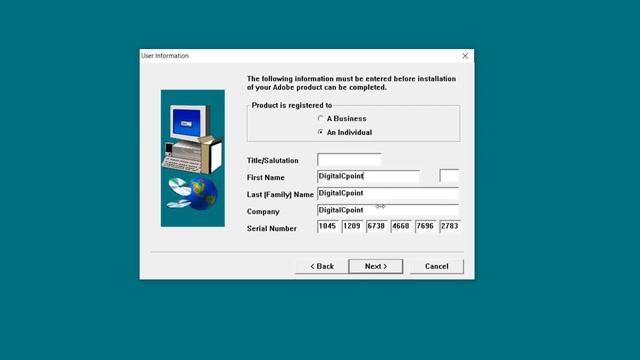Select serial number box containing 7696
Image resolution: width=640 pixels, height=360 pixels.
(x=426, y=227)
